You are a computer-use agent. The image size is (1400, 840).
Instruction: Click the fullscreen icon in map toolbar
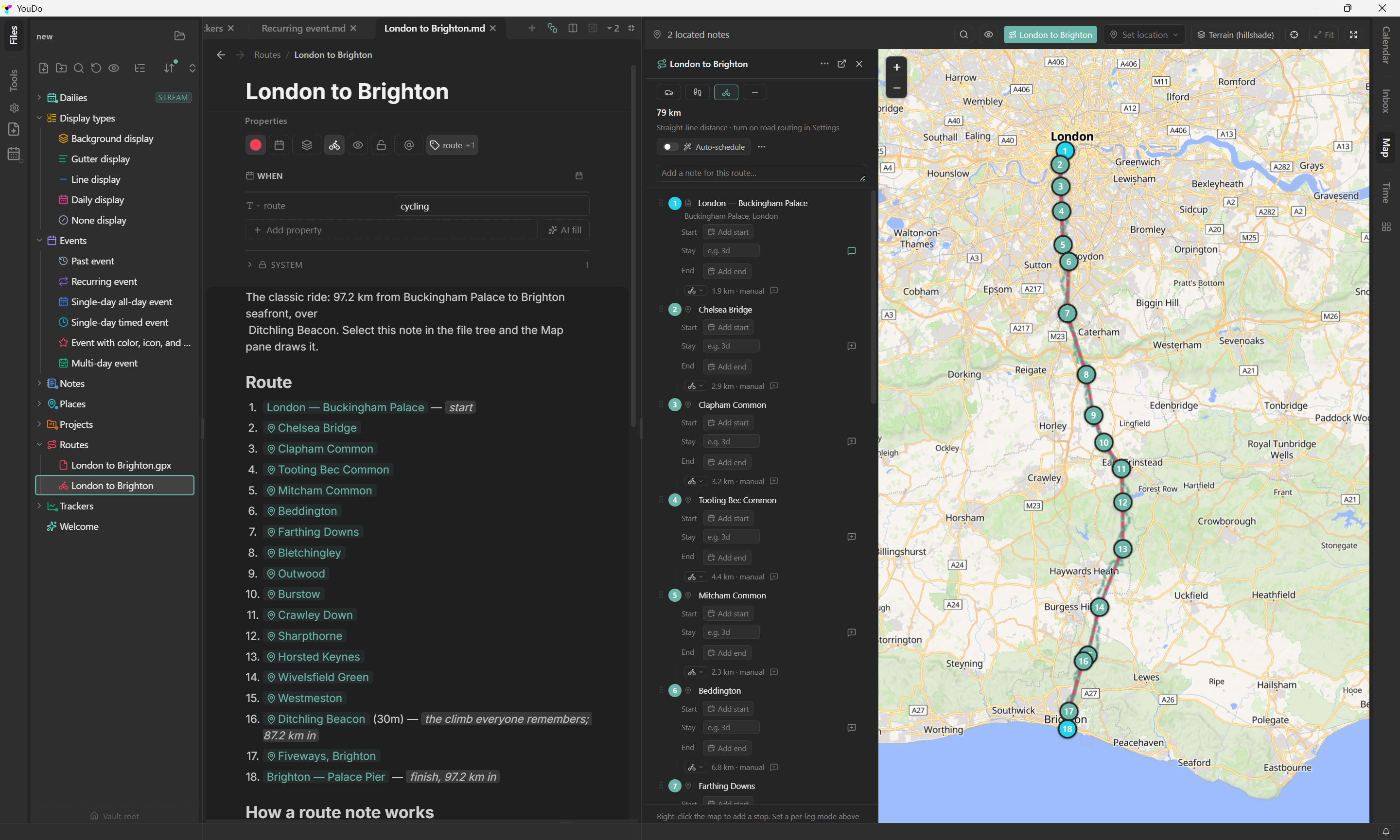[x=1354, y=35]
